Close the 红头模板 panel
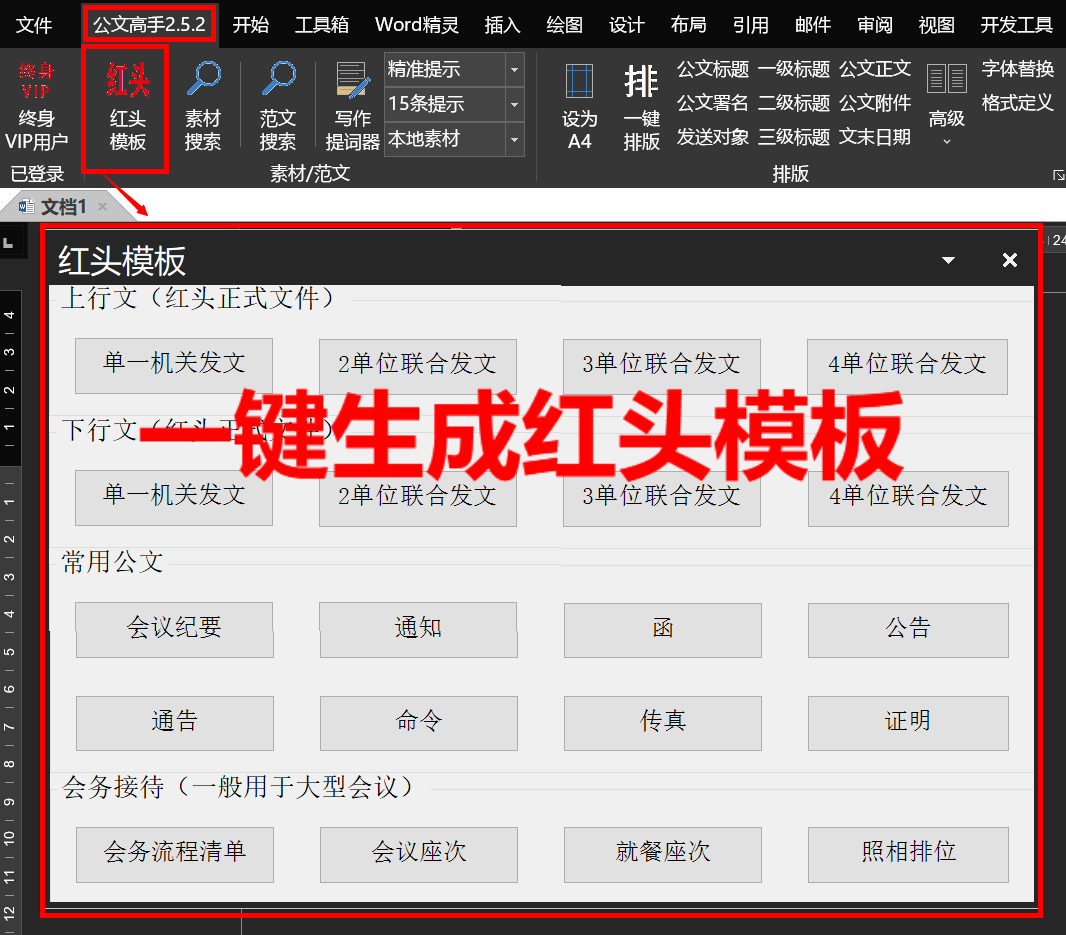This screenshot has height=935, width=1066. (1010, 261)
